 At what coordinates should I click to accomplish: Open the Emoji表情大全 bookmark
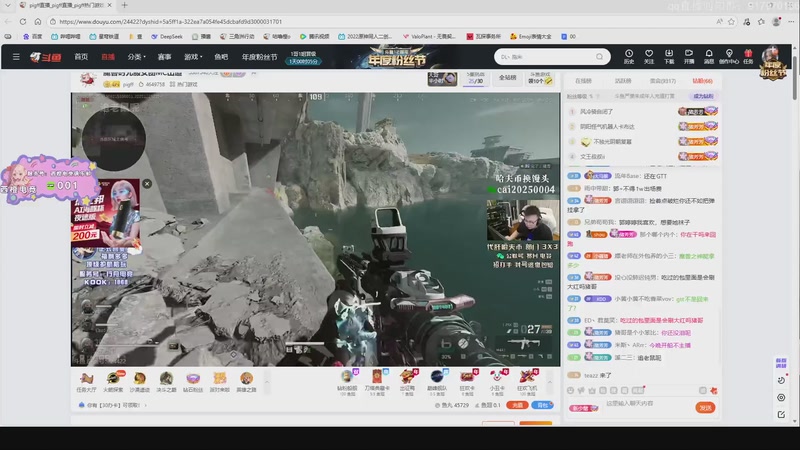(x=531, y=37)
